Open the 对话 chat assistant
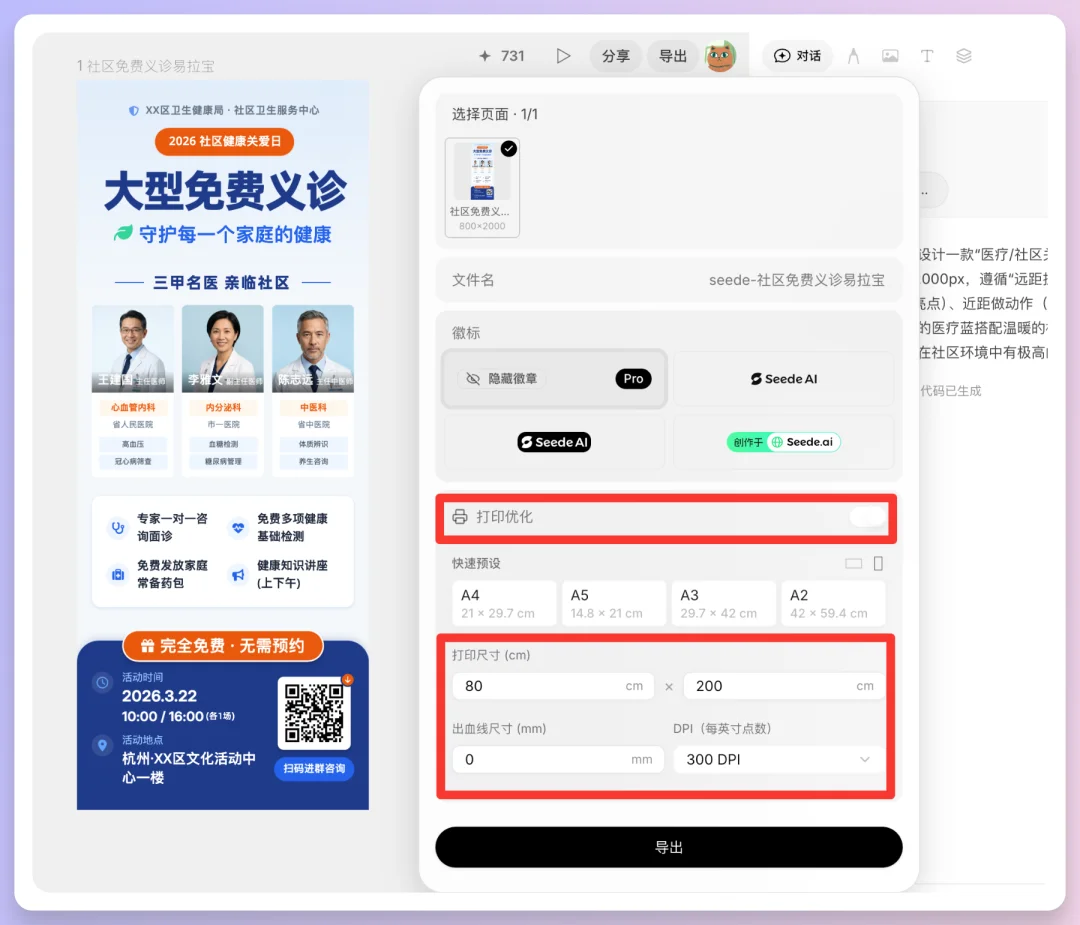Viewport: 1080px width, 925px height. pos(797,56)
